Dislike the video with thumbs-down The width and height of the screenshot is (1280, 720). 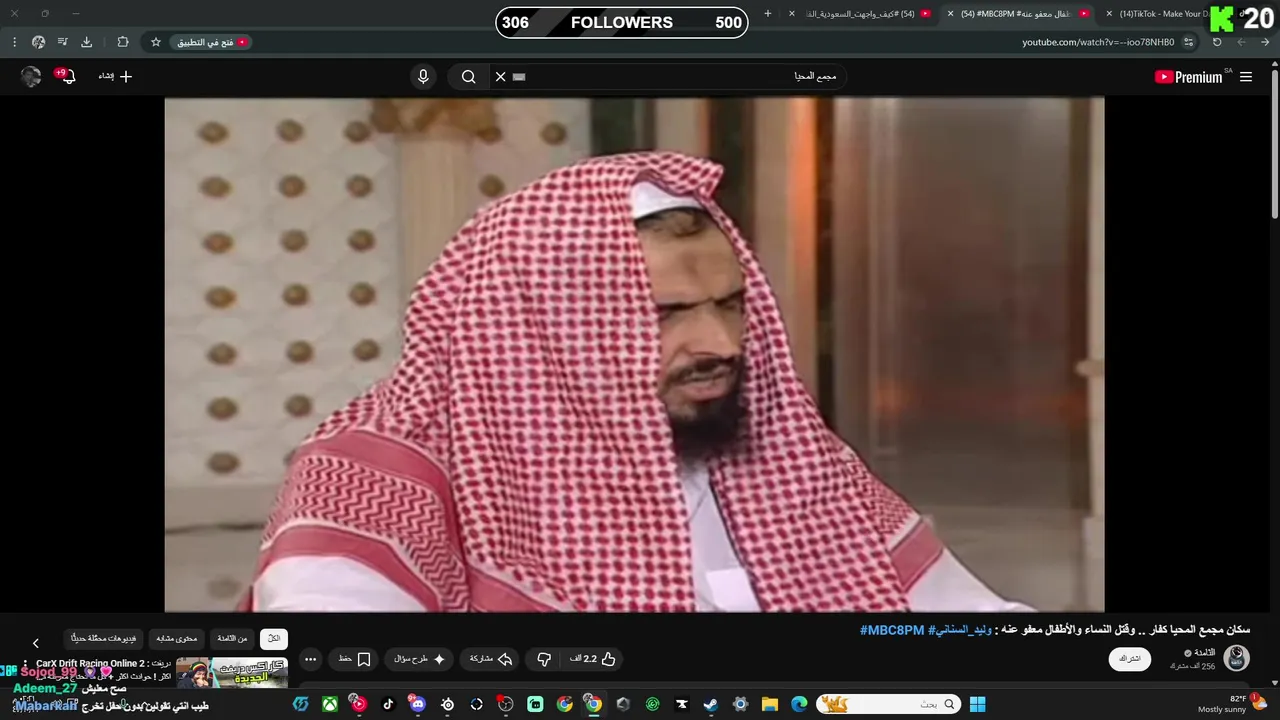[544, 659]
